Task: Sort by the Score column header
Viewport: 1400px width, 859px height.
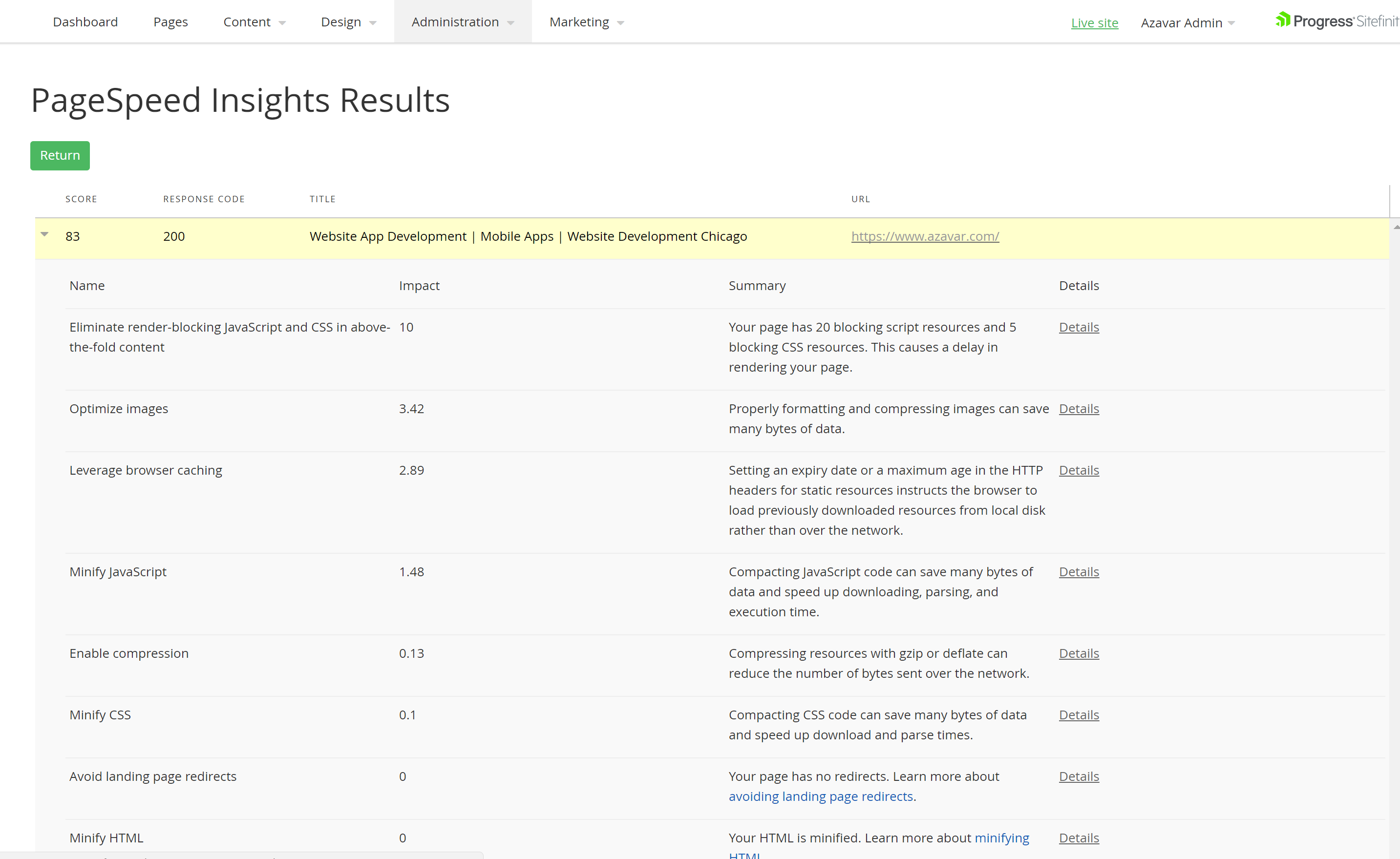Action: [81, 199]
